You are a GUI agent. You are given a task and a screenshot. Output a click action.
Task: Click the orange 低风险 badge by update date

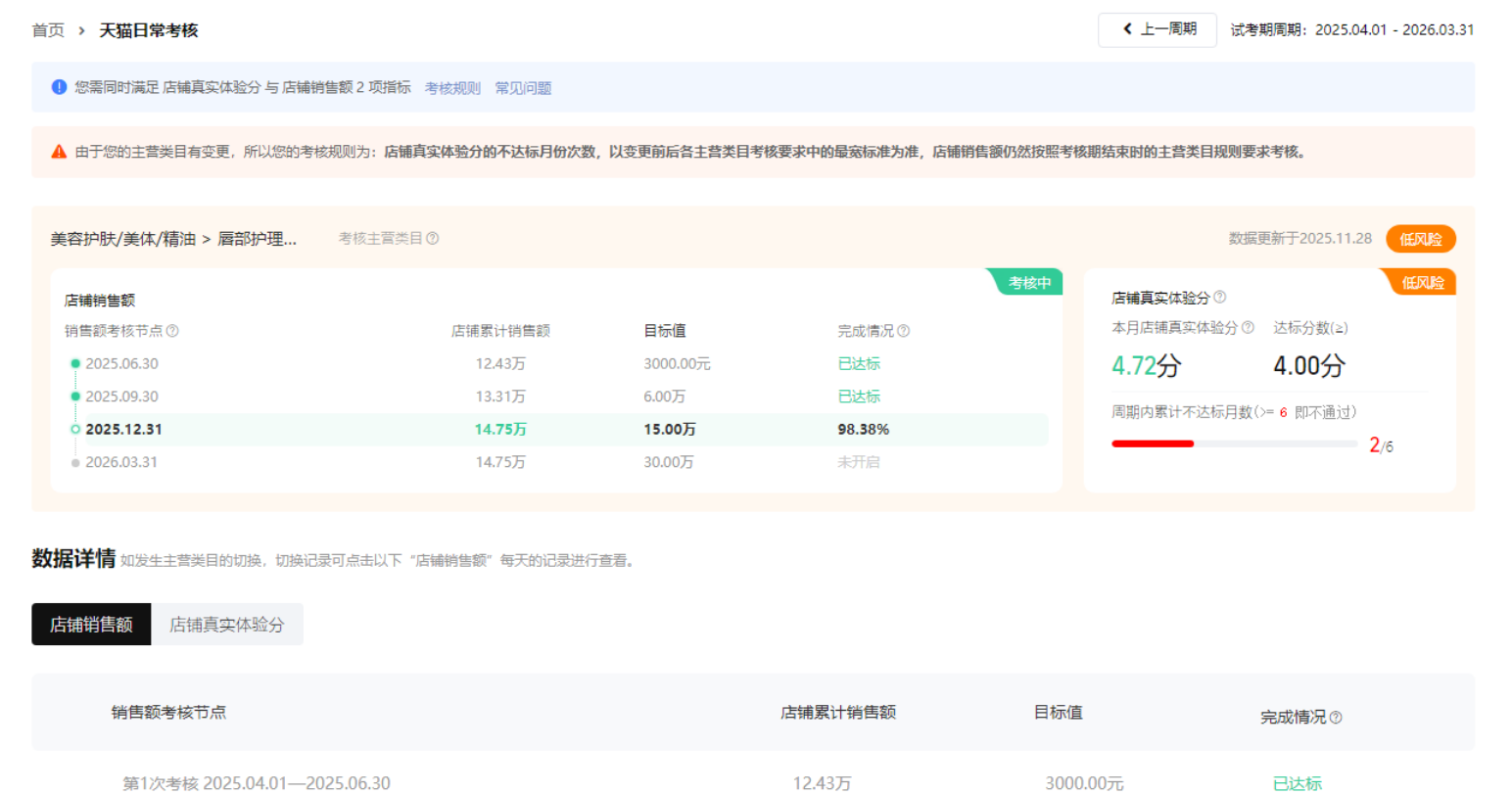pyautogui.click(x=1420, y=239)
